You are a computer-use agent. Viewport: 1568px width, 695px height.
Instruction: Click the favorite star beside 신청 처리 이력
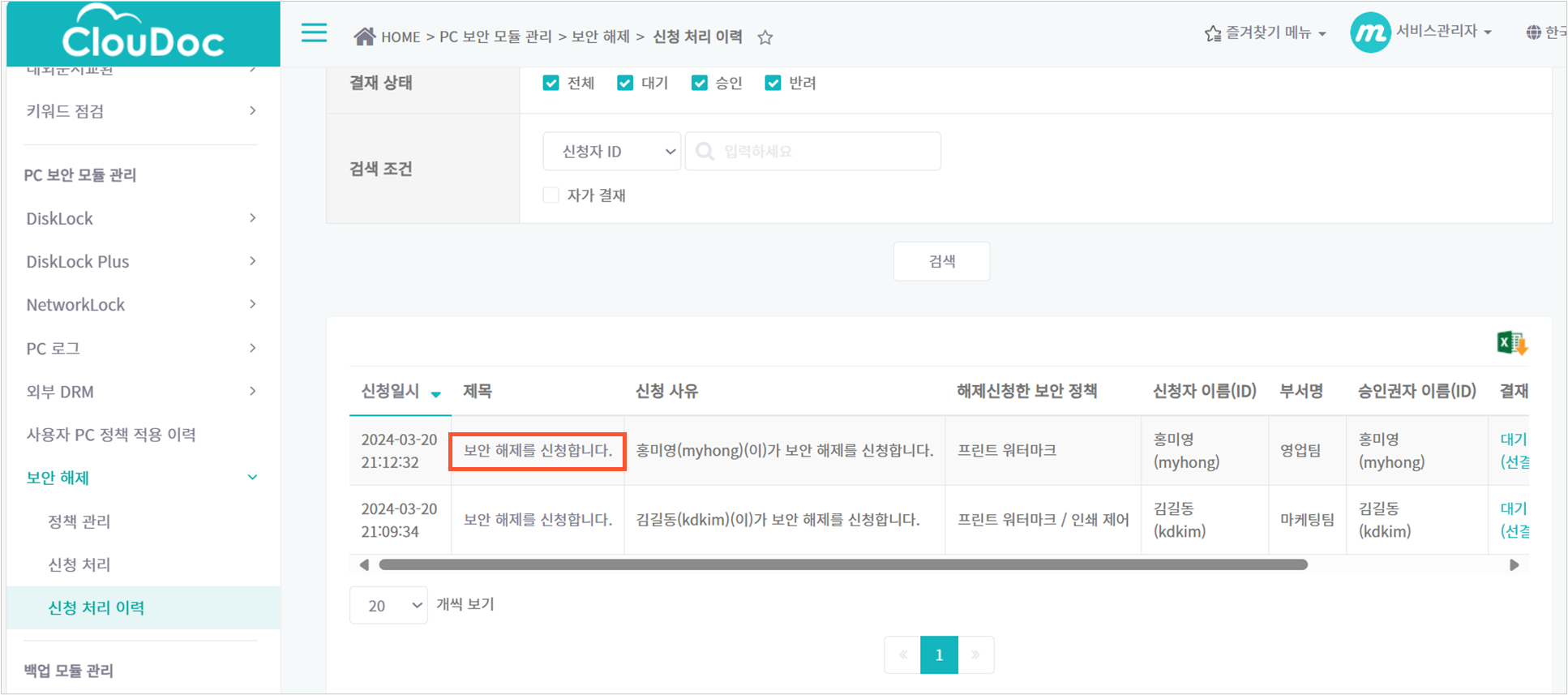(765, 37)
